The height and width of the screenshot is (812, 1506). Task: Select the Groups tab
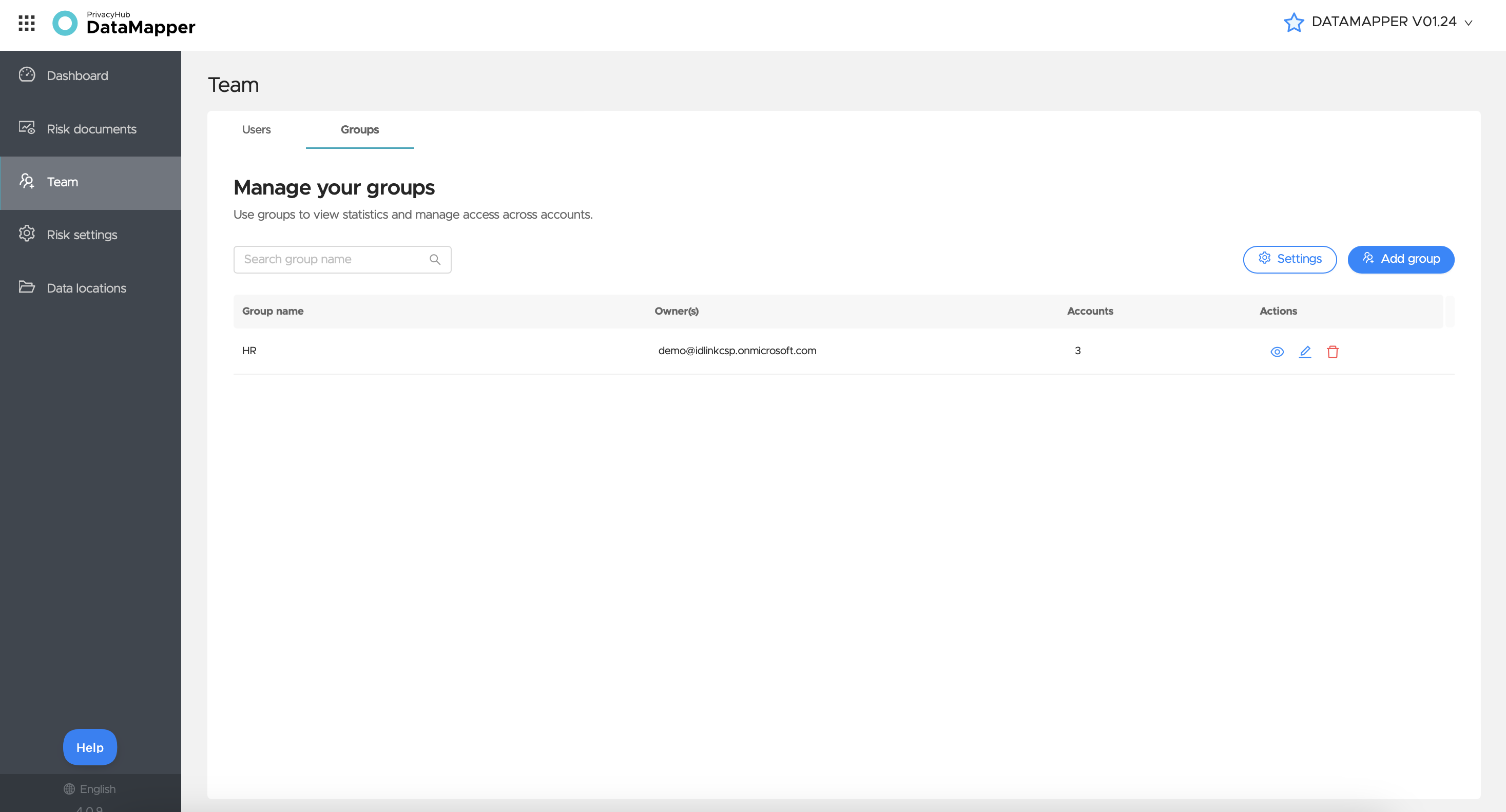359,129
